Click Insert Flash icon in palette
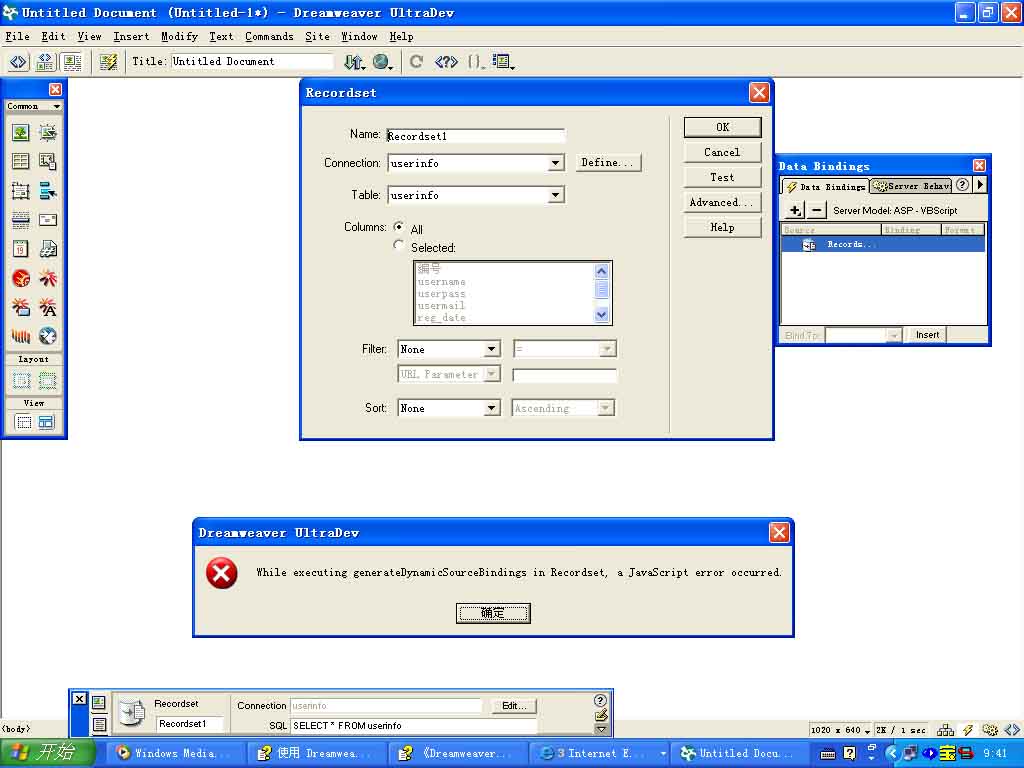The image size is (1024, 768). 20,278
